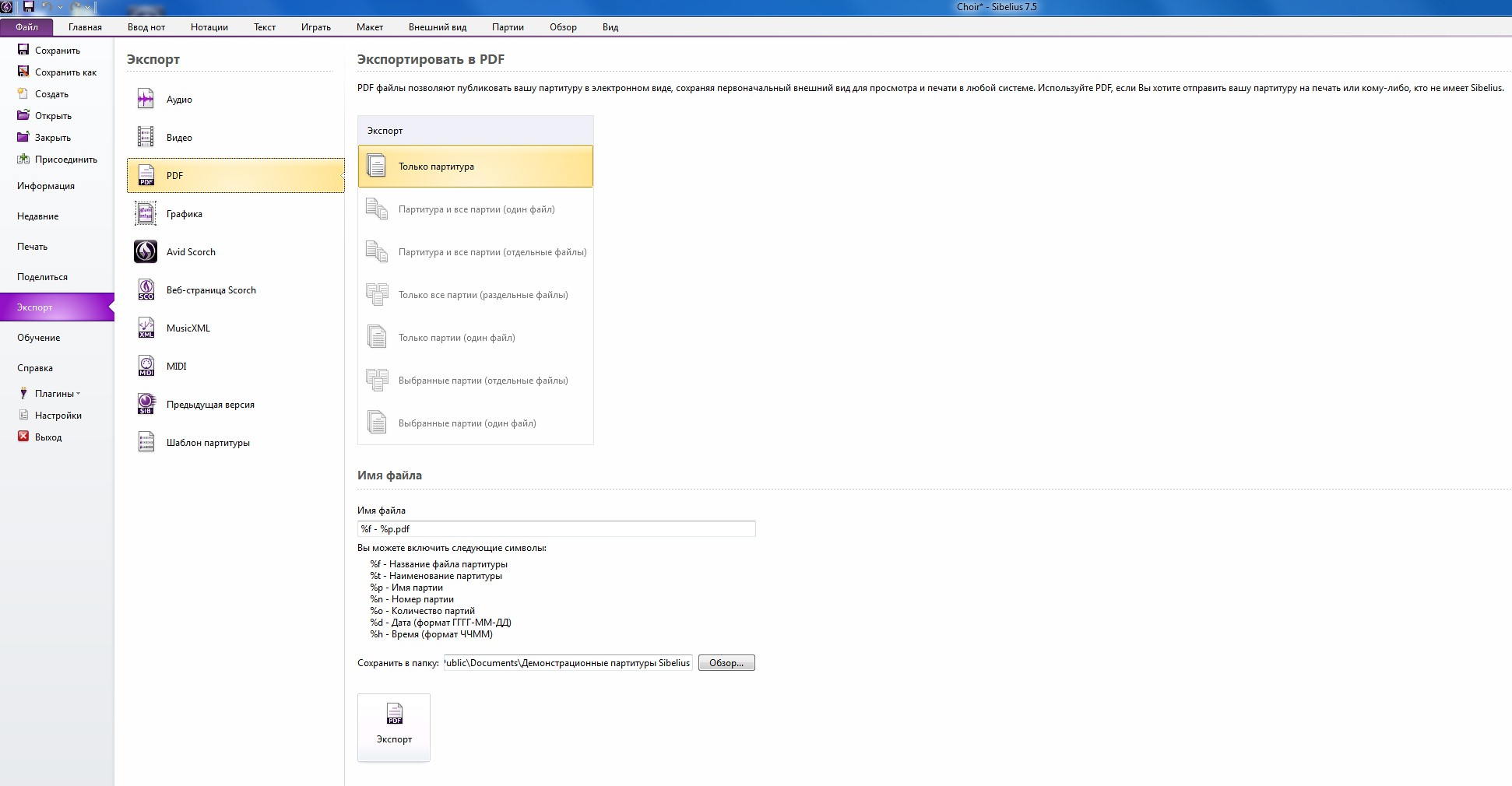Click the '%p - Имя партии' hint text

(x=406, y=588)
